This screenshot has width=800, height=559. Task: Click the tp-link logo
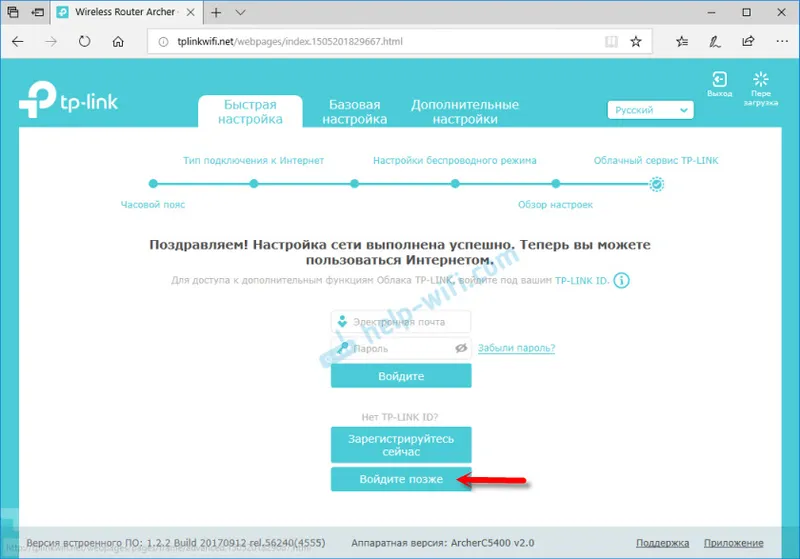pos(68,99)
